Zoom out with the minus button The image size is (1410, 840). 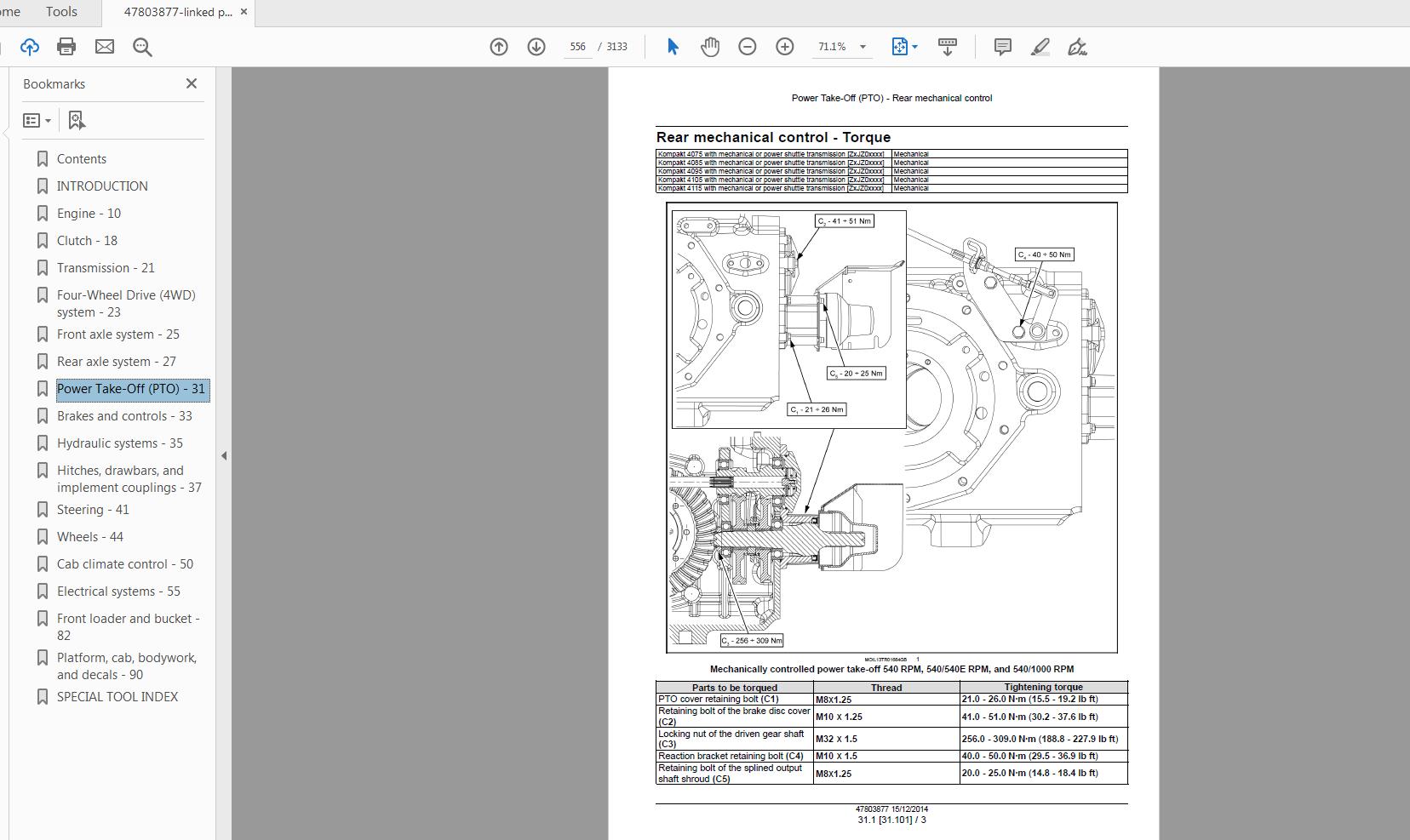tap(748, 47)
